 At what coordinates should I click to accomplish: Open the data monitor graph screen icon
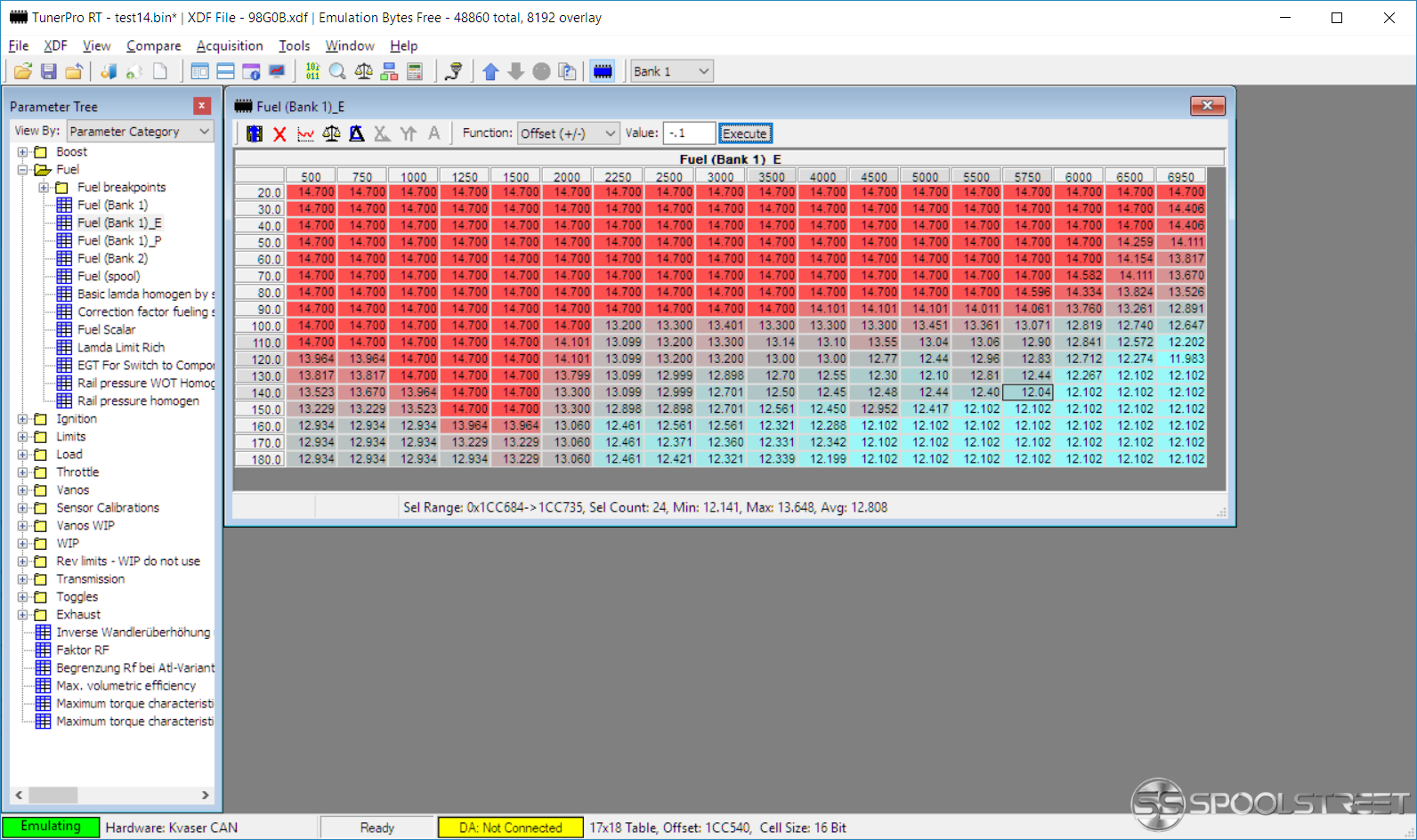pyautogui.click(x=277, y=71)
